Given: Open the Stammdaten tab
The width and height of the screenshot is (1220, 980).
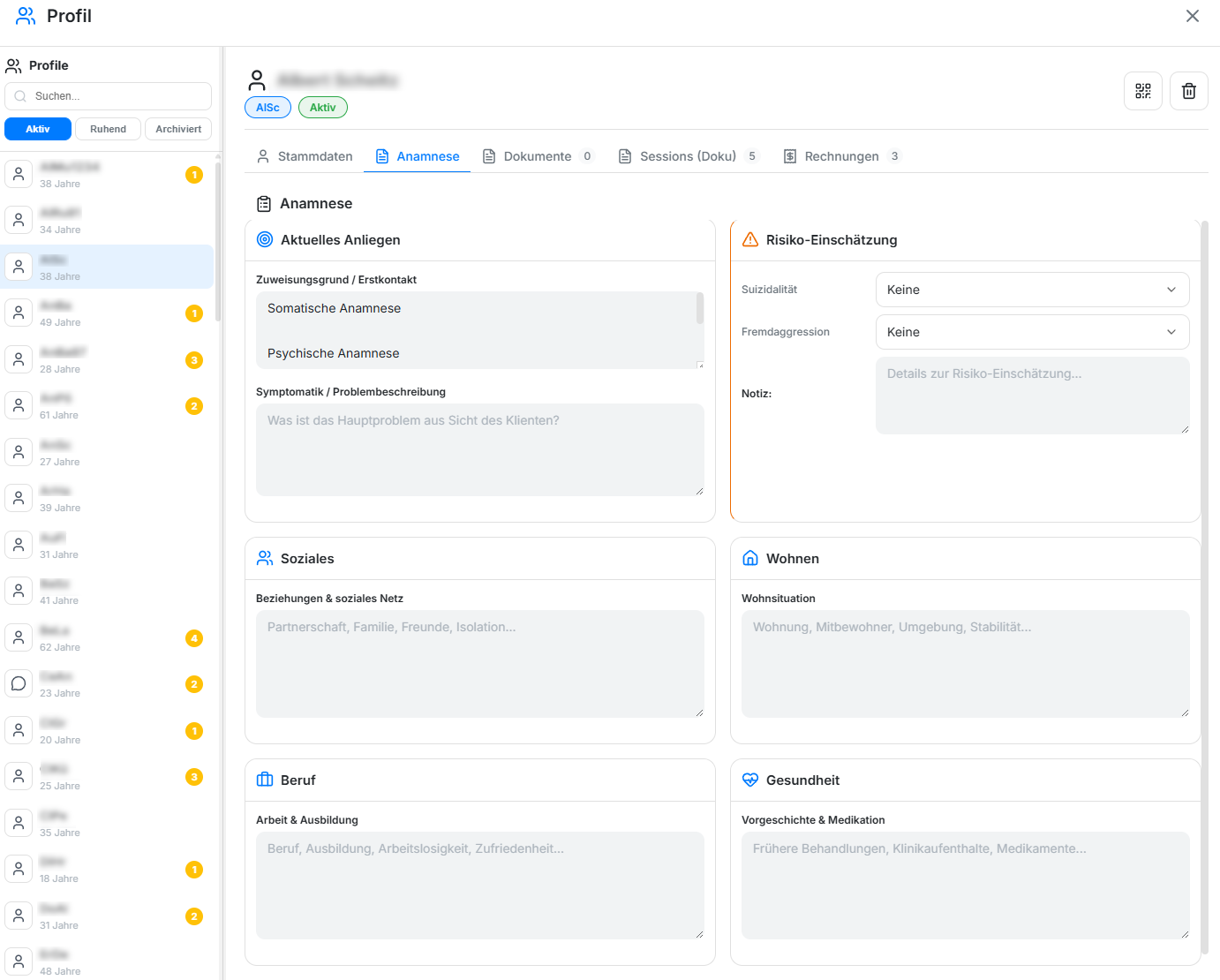Looking at the screenshot, I should pos(305,156).
